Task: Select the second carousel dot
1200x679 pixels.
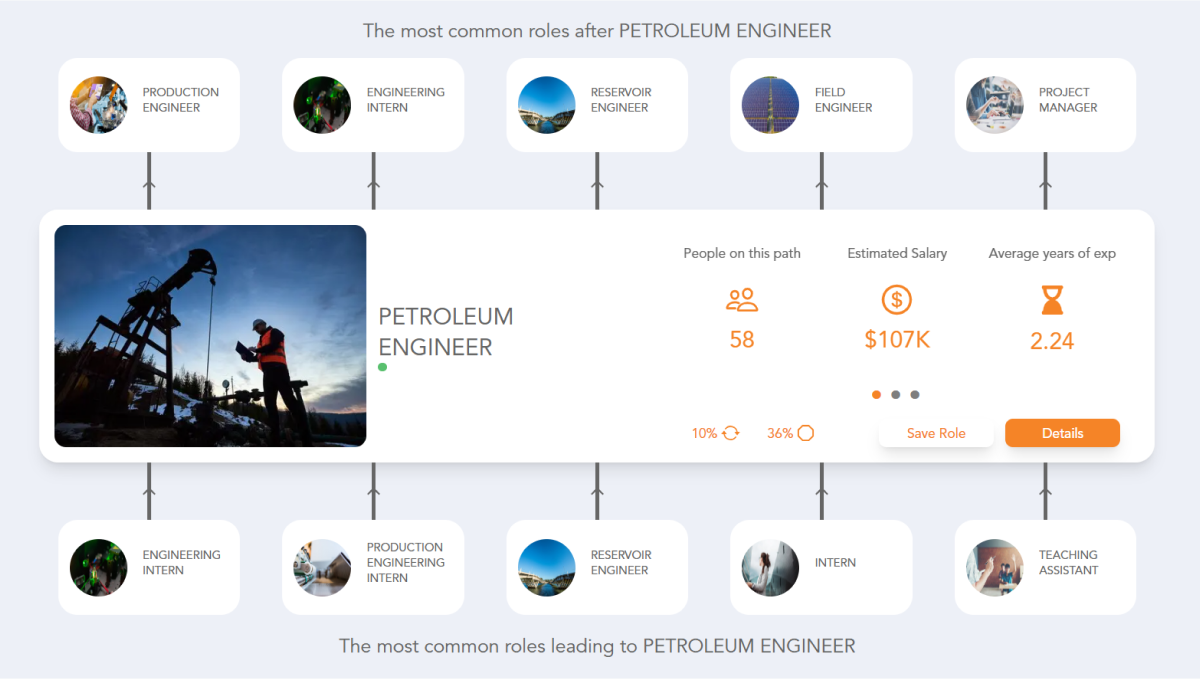Action: 896,394
